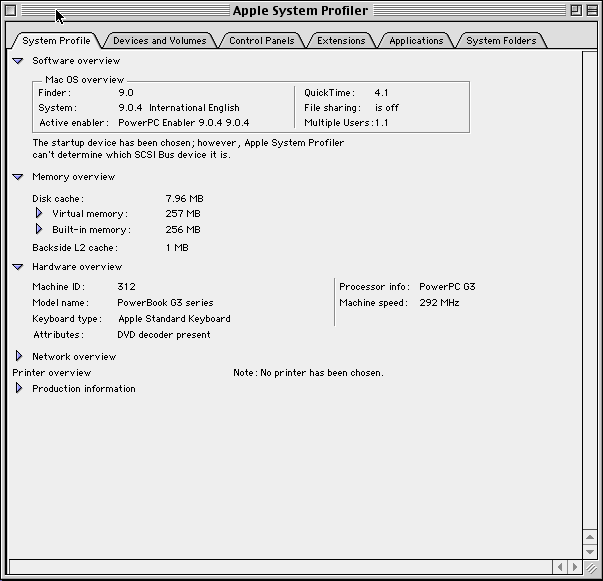Click 'Note: No printer has been chosen.' text
This screenshot has width=603, height=581.
point(308,373)
